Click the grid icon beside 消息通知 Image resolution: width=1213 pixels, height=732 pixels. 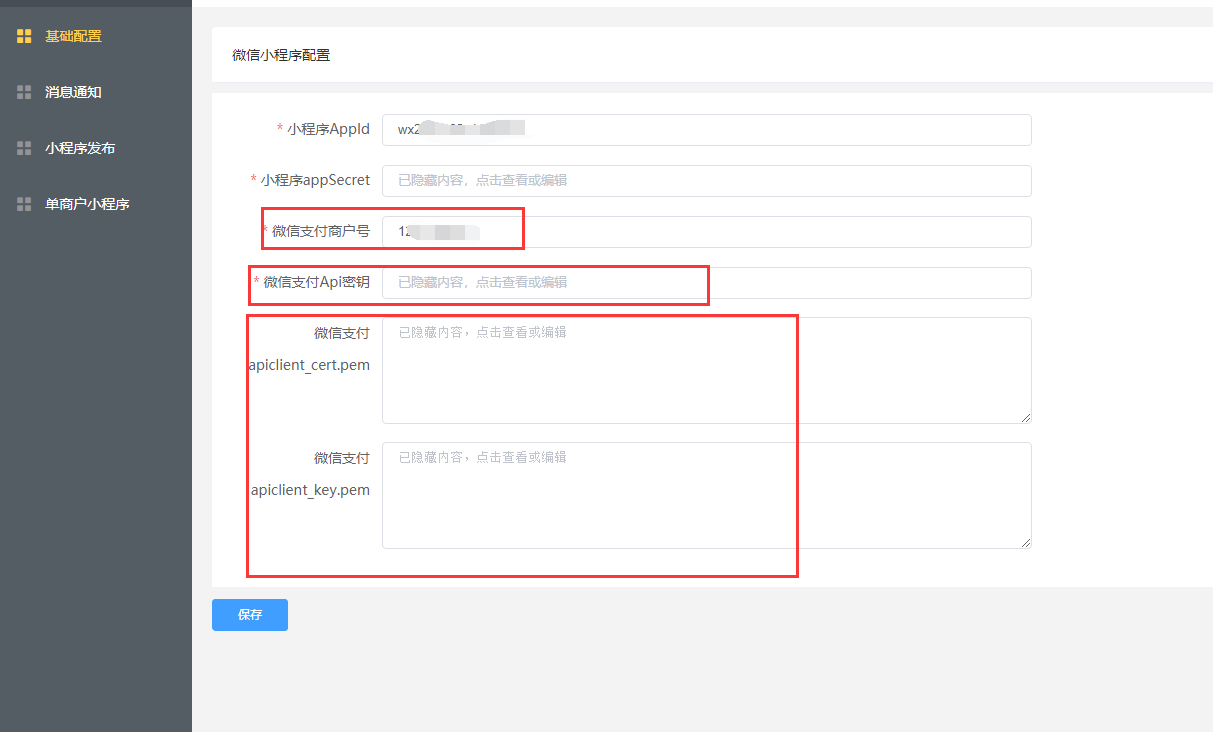(25, 92)
